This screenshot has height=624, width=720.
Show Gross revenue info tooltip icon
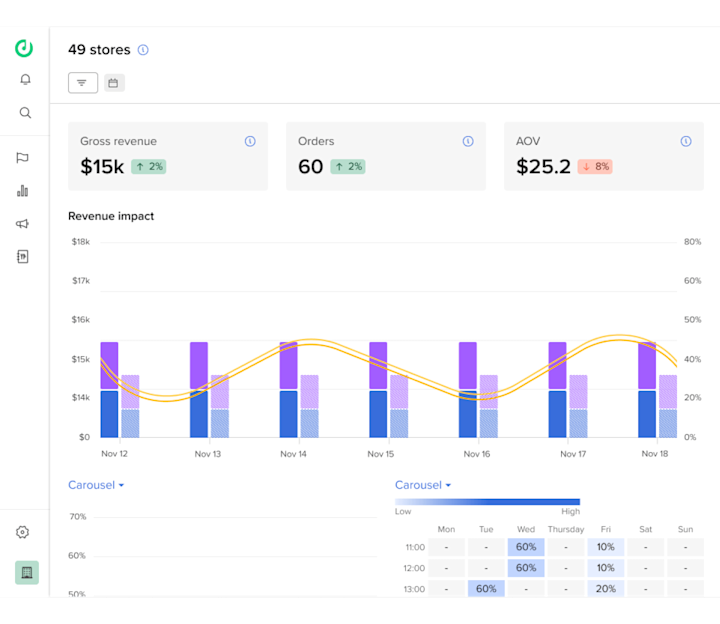[250, 141]
